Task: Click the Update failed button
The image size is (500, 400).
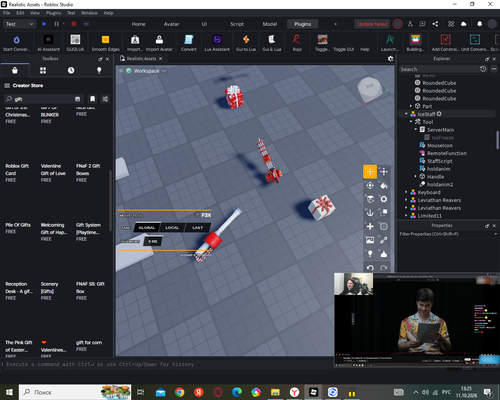Action: tap(372, 24)
